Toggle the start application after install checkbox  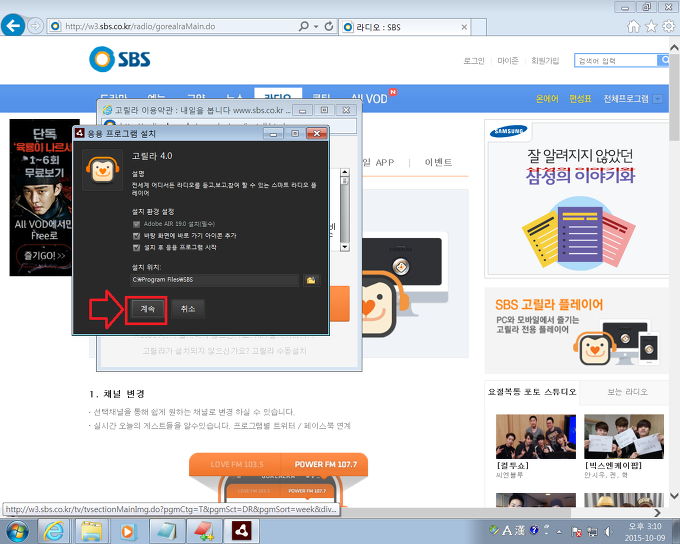coord(137,247)
